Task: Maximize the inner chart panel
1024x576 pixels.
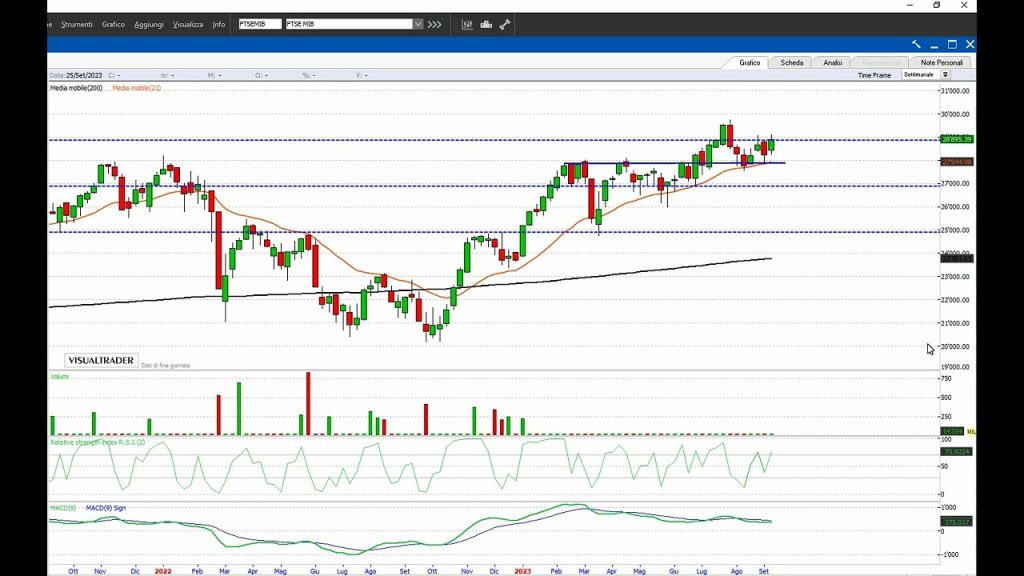Action: point(952,44)
